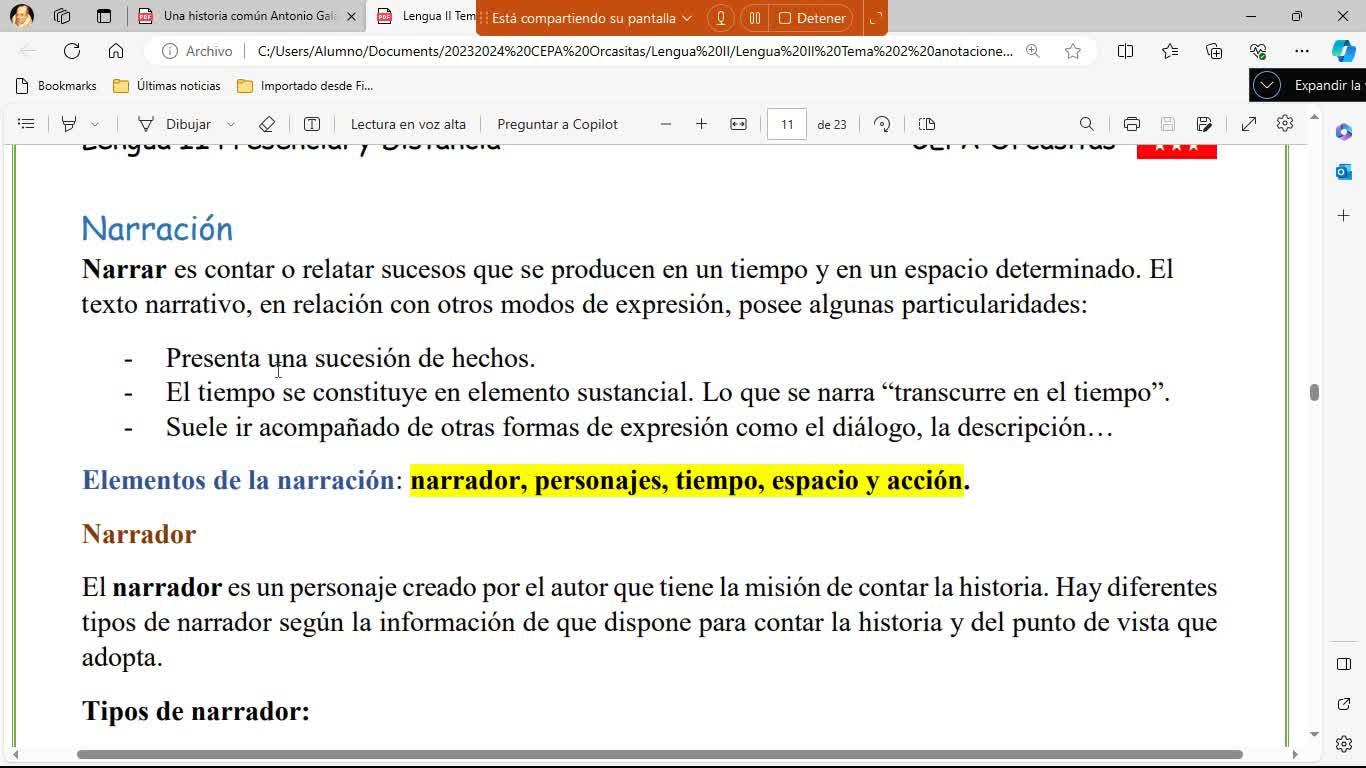
Task: Switch to Una historia común Antonio Gala tab
Action: tap(248, 17)
